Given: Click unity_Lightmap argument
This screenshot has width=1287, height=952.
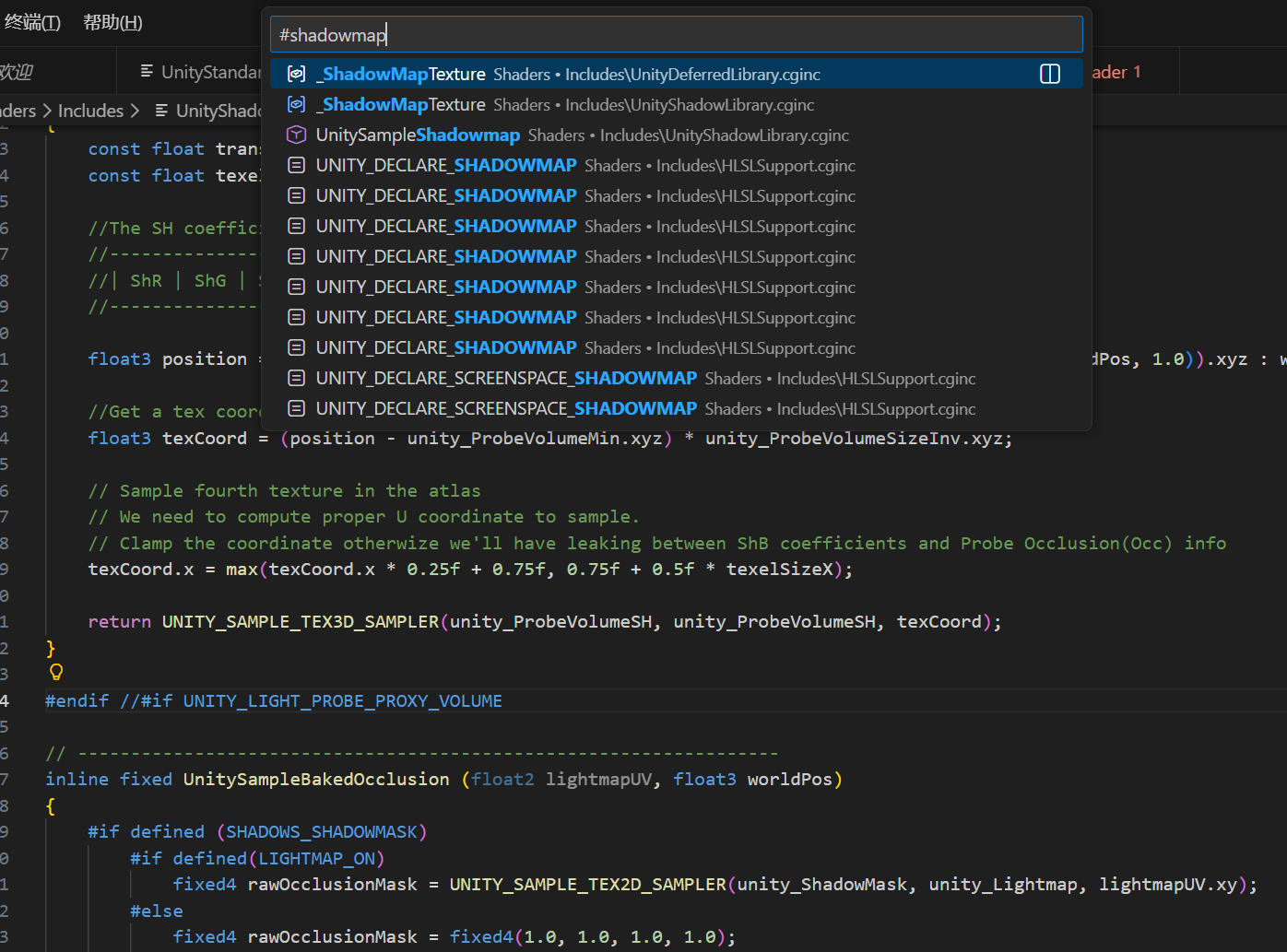Looking at the screenshot, I should point(1003,884).
